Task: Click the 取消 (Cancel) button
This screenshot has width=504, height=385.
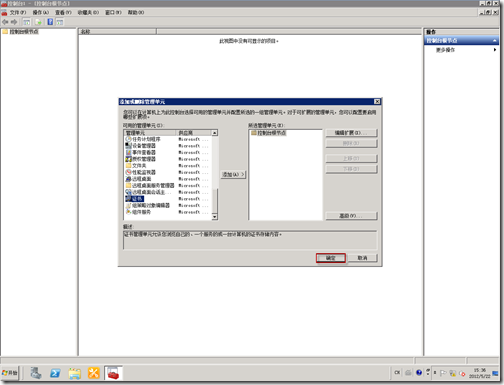Action: (362, 258)
